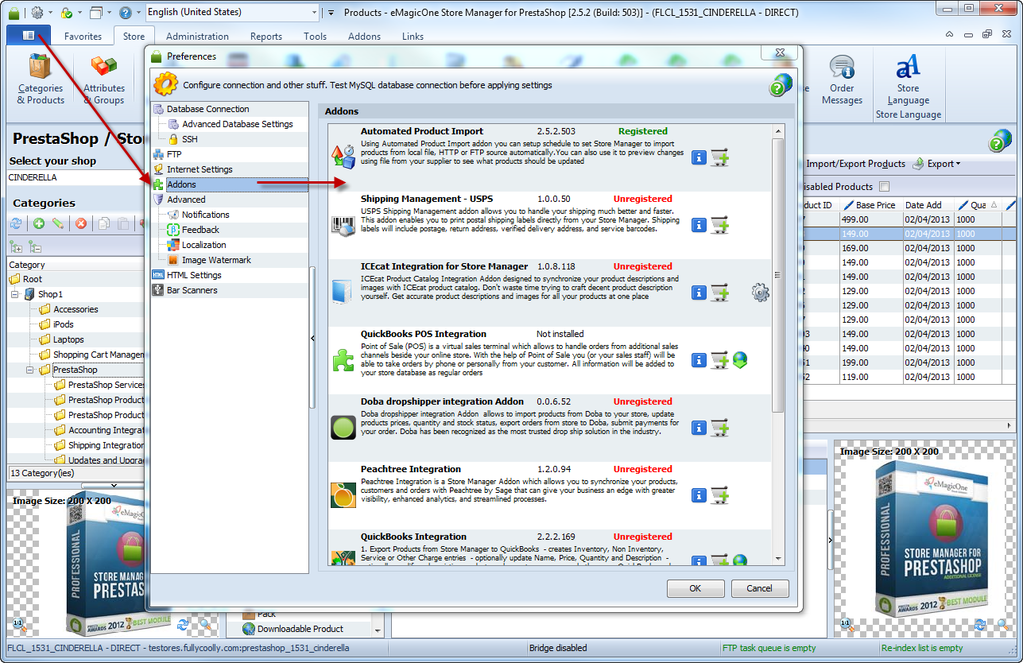
Task: Open the Downloadable Product dropdown
Action: tap(377, 630)
